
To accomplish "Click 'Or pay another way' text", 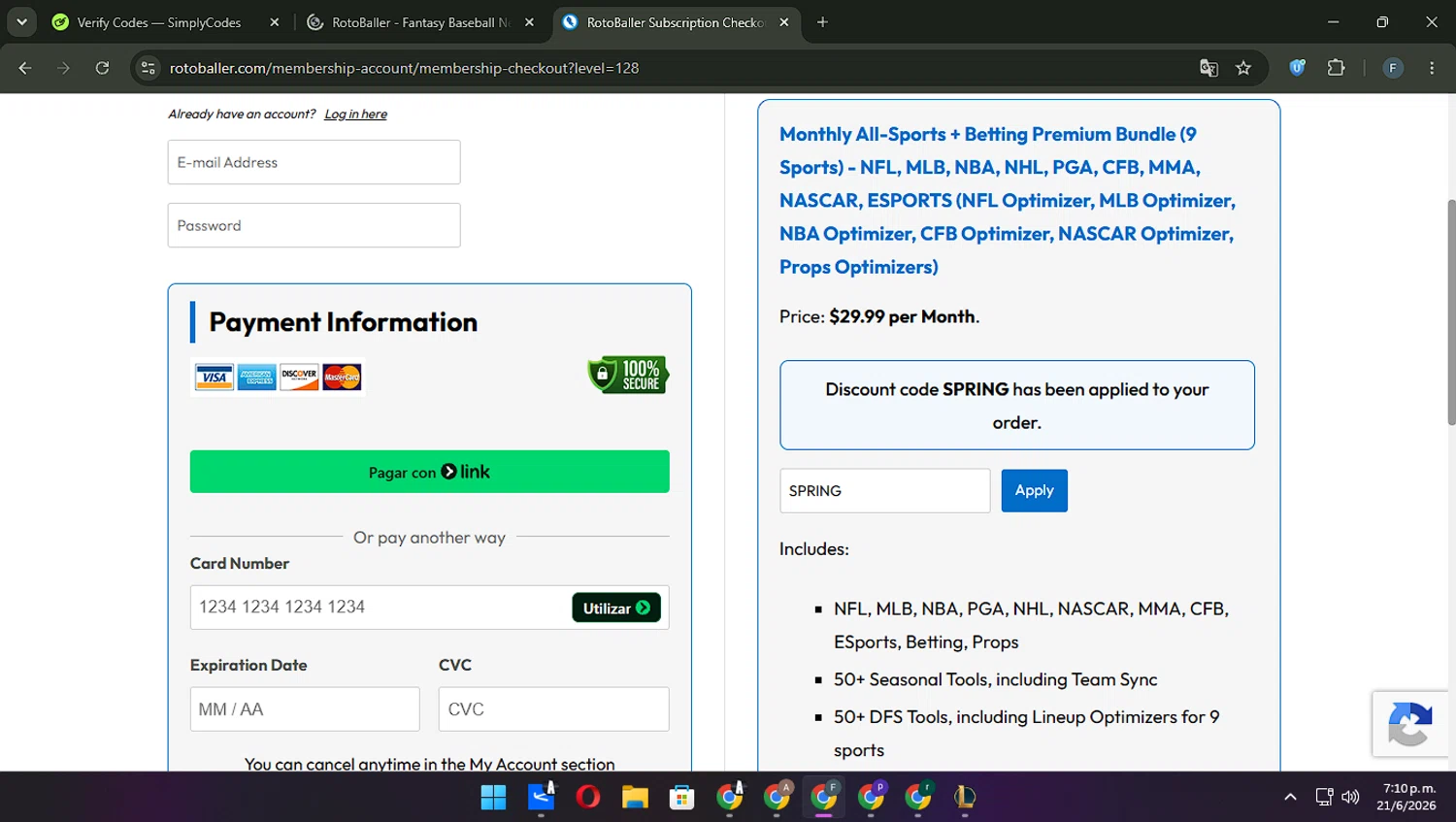I will click(429, 538).
